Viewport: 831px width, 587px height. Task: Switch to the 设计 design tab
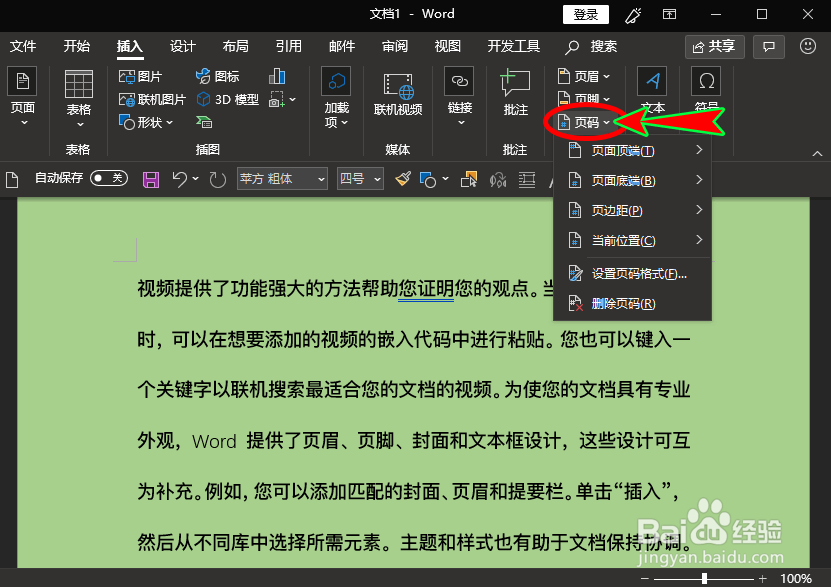183,47
